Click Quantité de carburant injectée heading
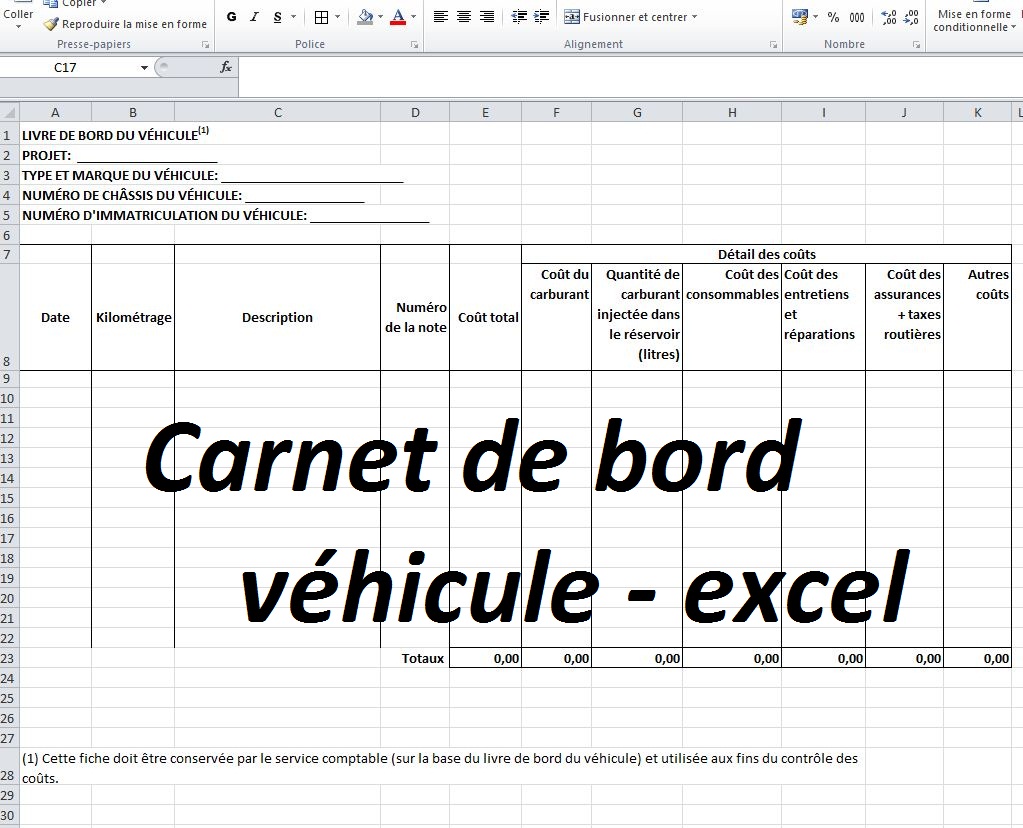 click(x=637, y=317)
